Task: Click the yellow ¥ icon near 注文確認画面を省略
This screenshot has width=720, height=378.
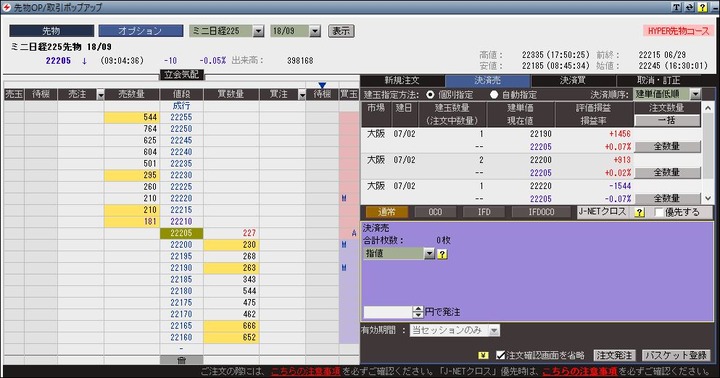Action: (x=483, y=355)
